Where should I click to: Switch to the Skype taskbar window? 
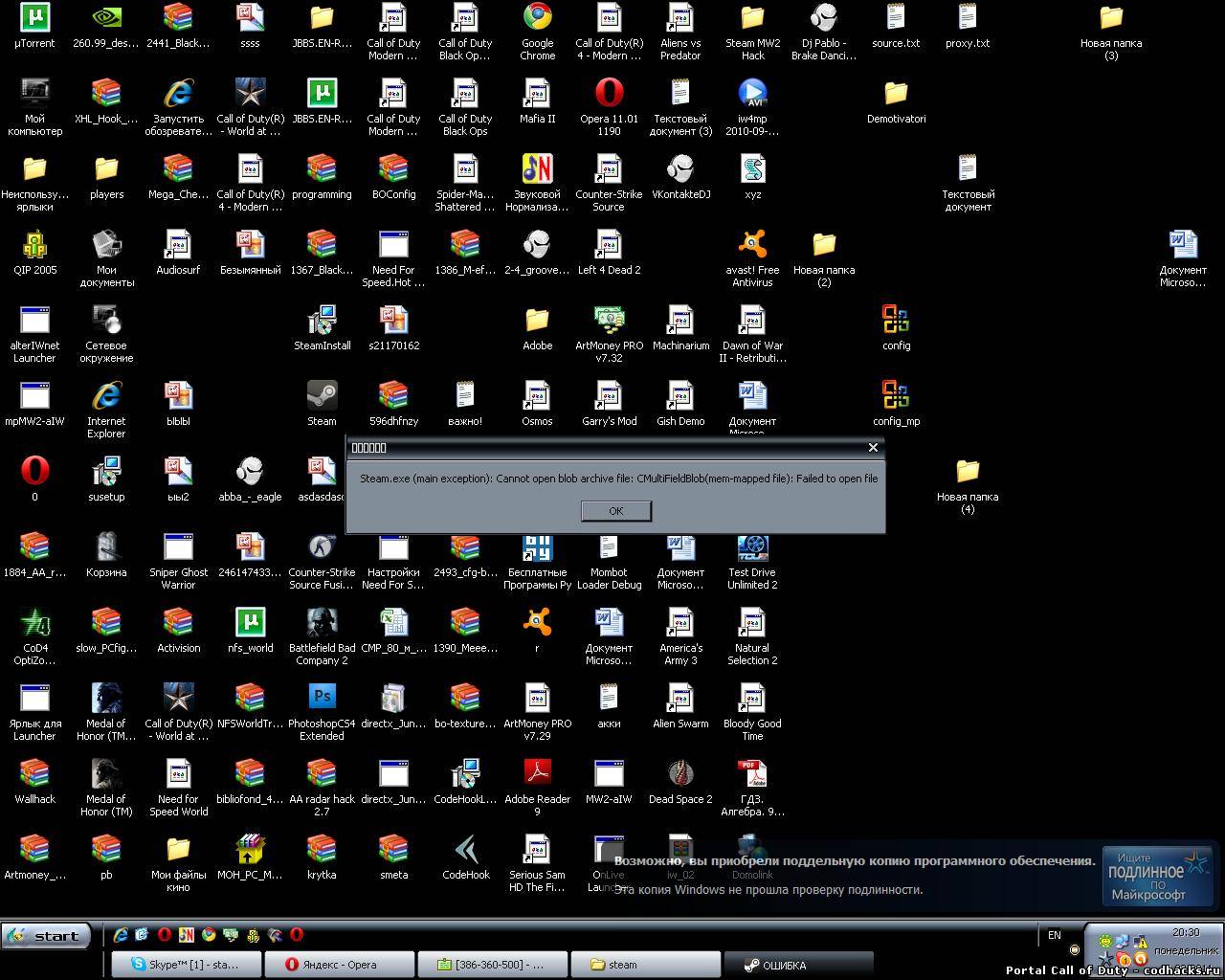pyautogui.click(x=188, y=965)
